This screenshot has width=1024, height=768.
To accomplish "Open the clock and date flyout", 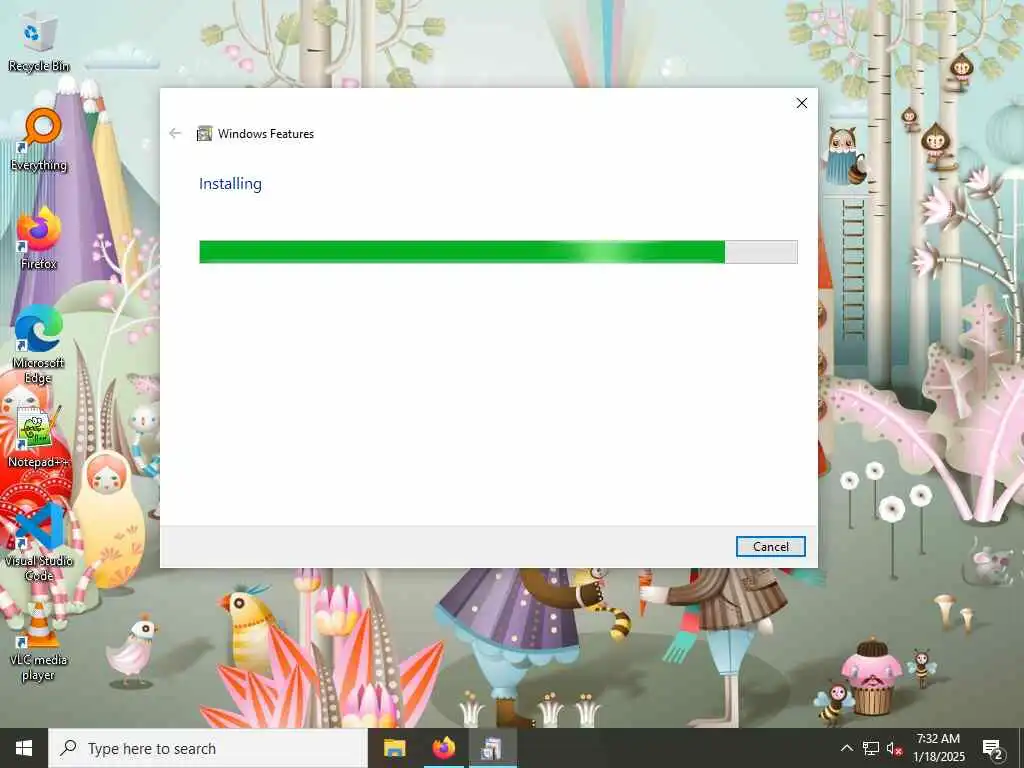I will 938,748.
